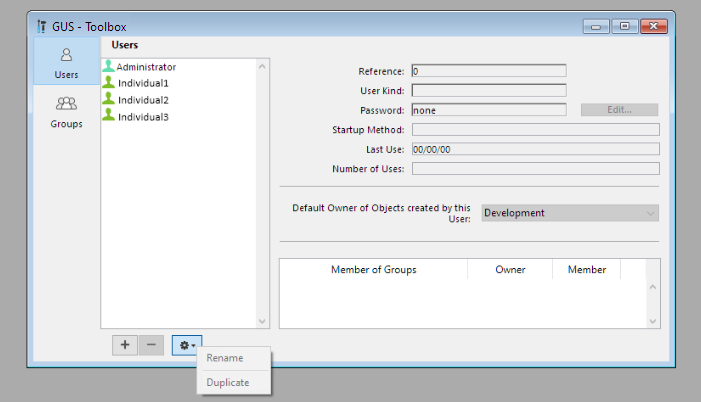Click groups table scroll down arrow
701x402 pixels.
(653, 321)
